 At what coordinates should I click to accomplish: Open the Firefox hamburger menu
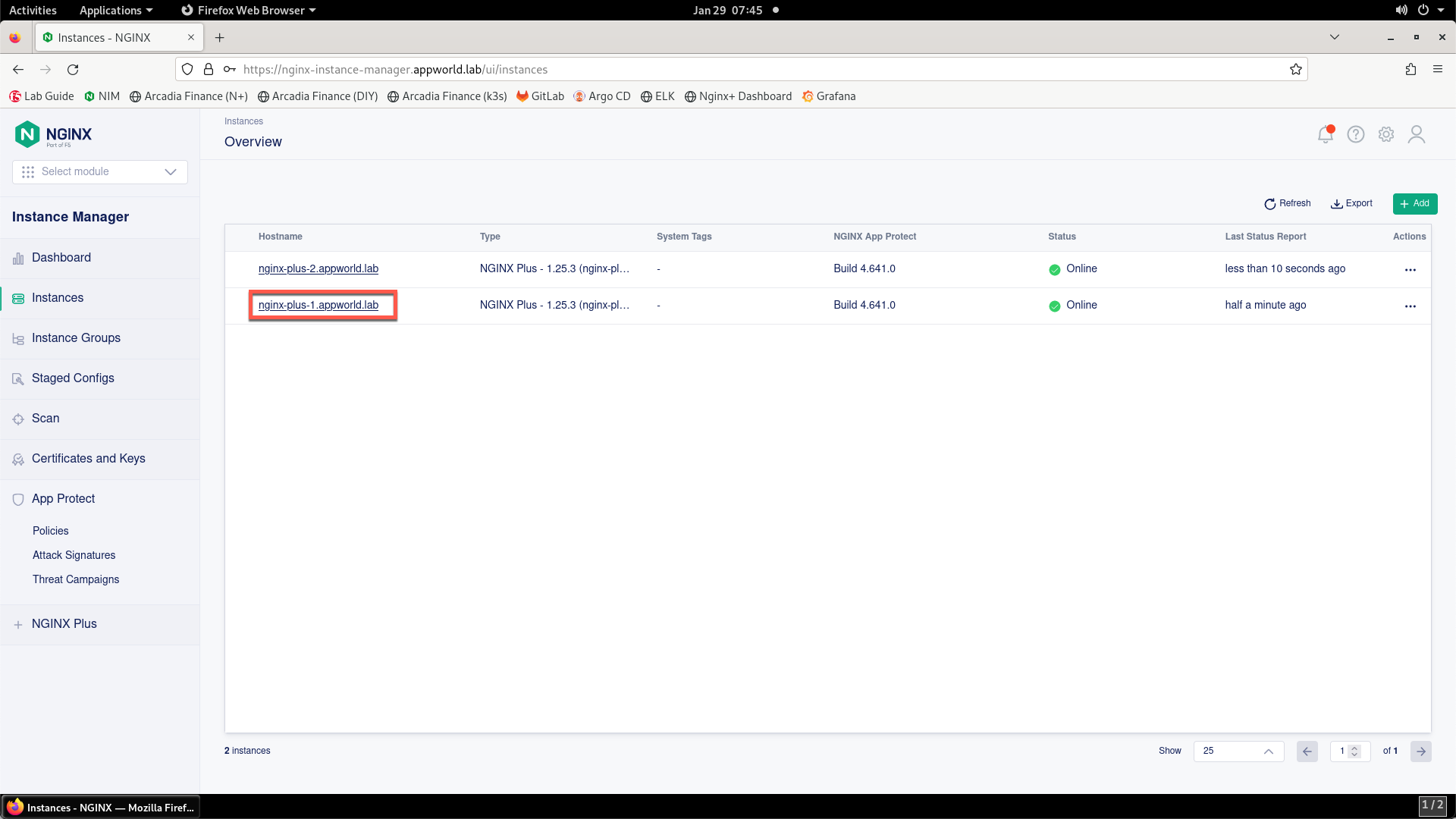[x=1438, y=69]
